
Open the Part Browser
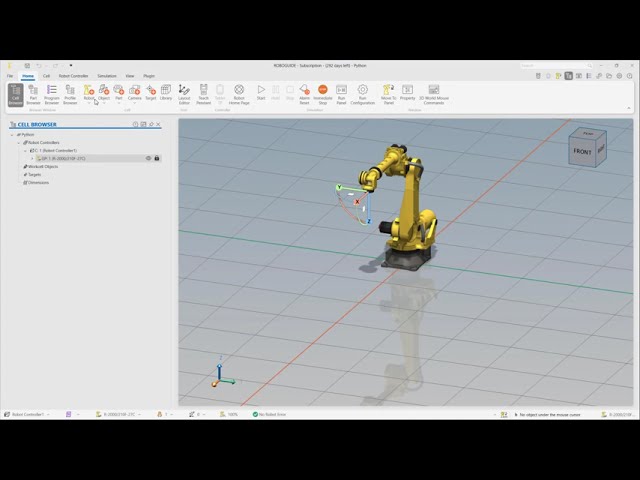(33, 94)
